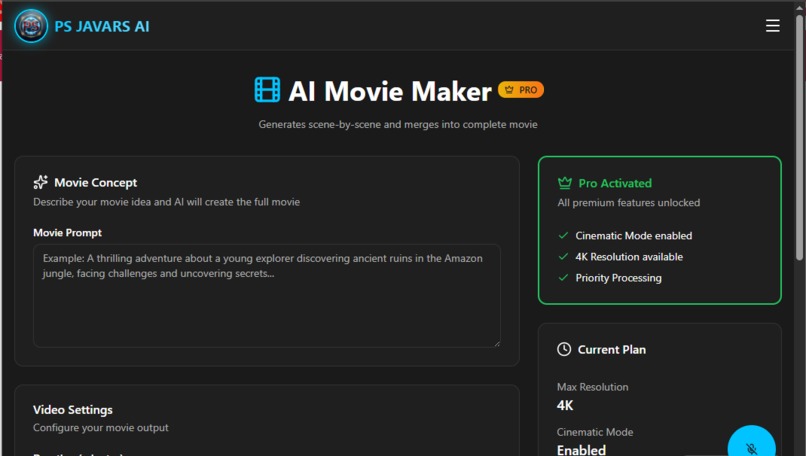This screenshot has width=806, height=456.
Task: Click the Pro Activated title
Action: [x=615, y=183]
